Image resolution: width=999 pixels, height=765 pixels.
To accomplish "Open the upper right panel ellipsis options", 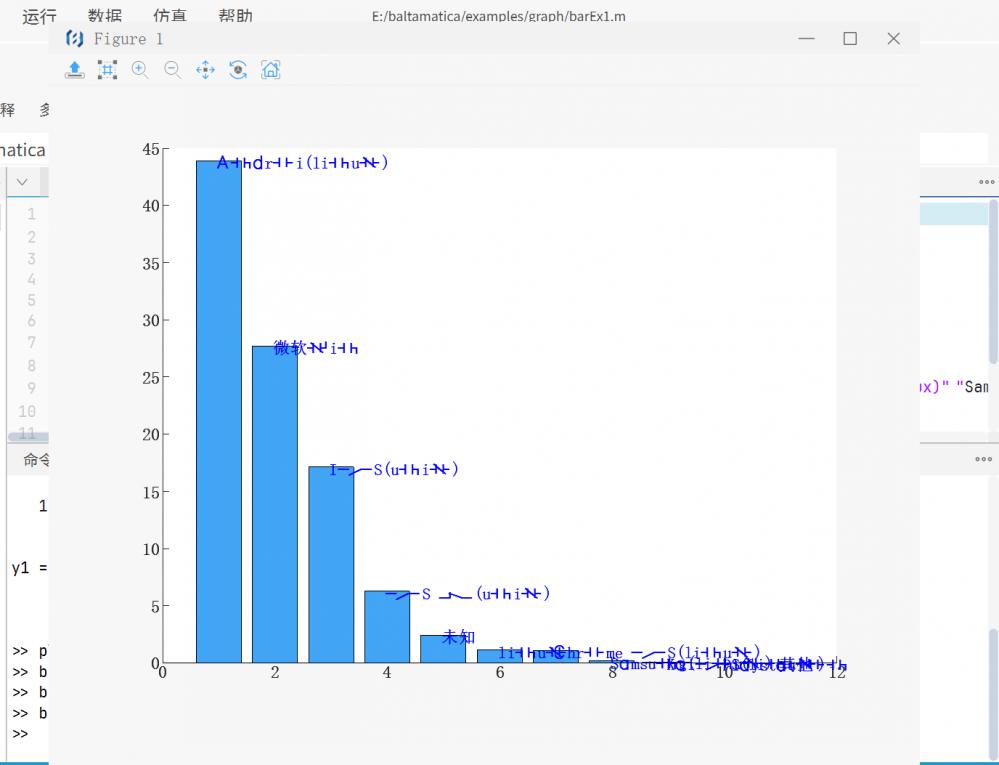I will coord(986,182).
